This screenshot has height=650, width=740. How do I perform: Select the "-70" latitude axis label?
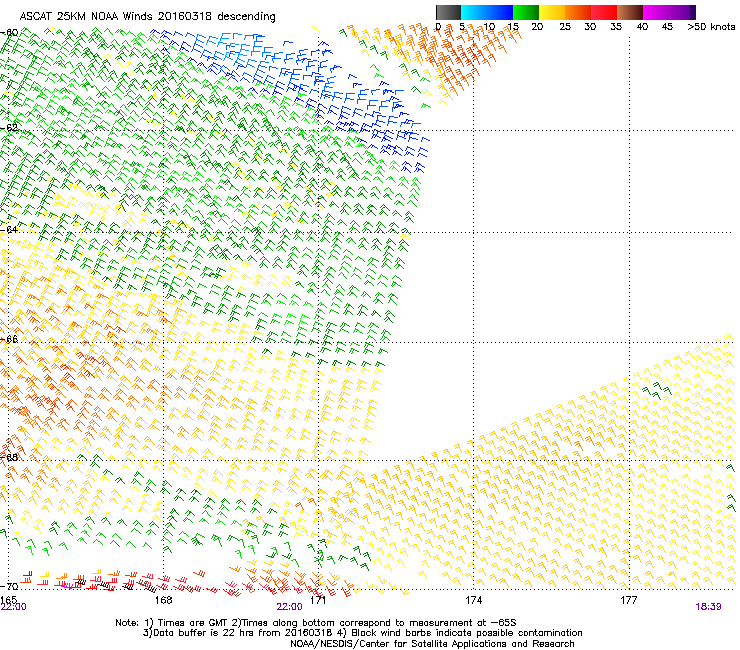pos(9,586)
